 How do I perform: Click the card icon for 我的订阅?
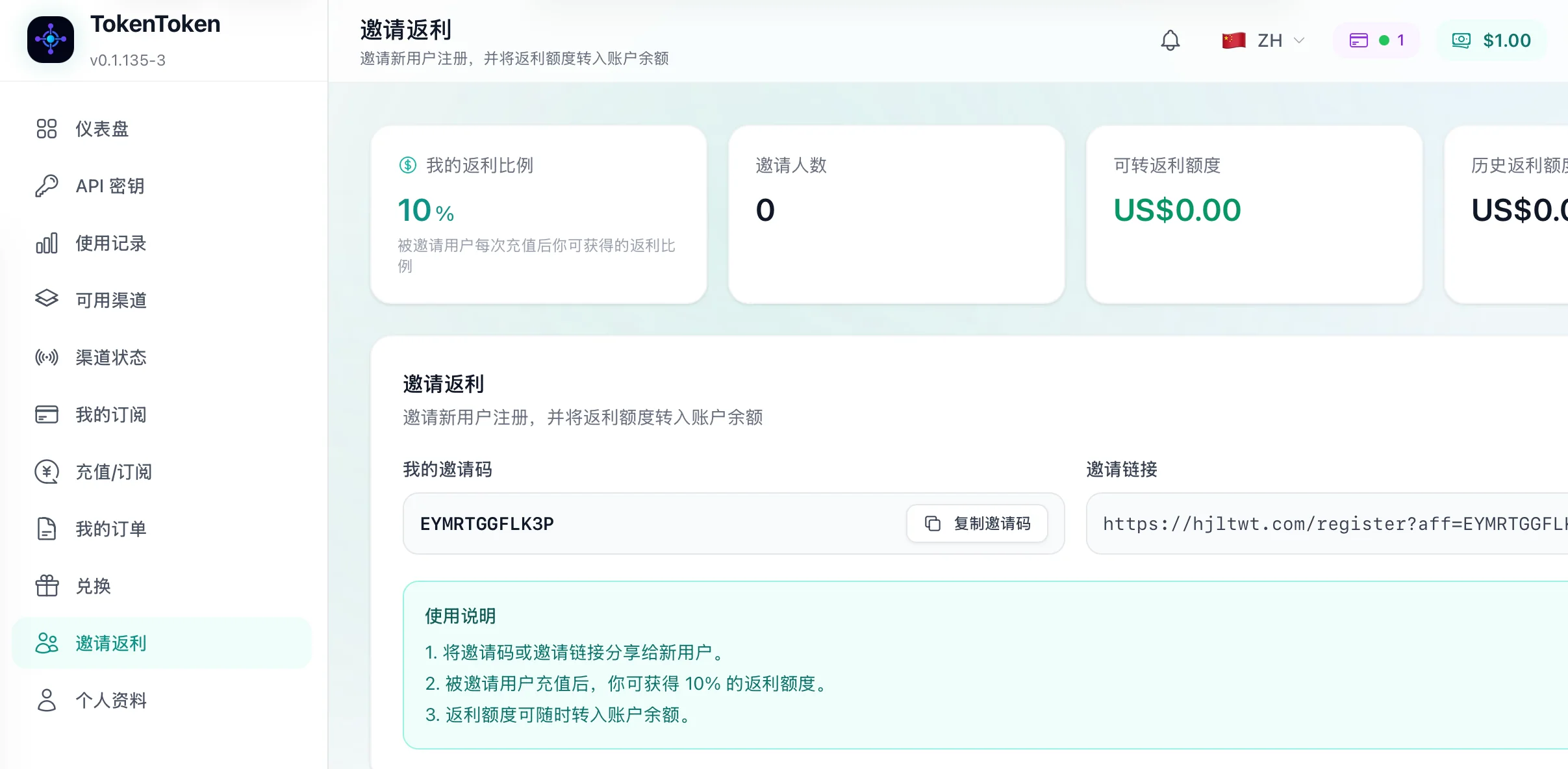point(47,414)
